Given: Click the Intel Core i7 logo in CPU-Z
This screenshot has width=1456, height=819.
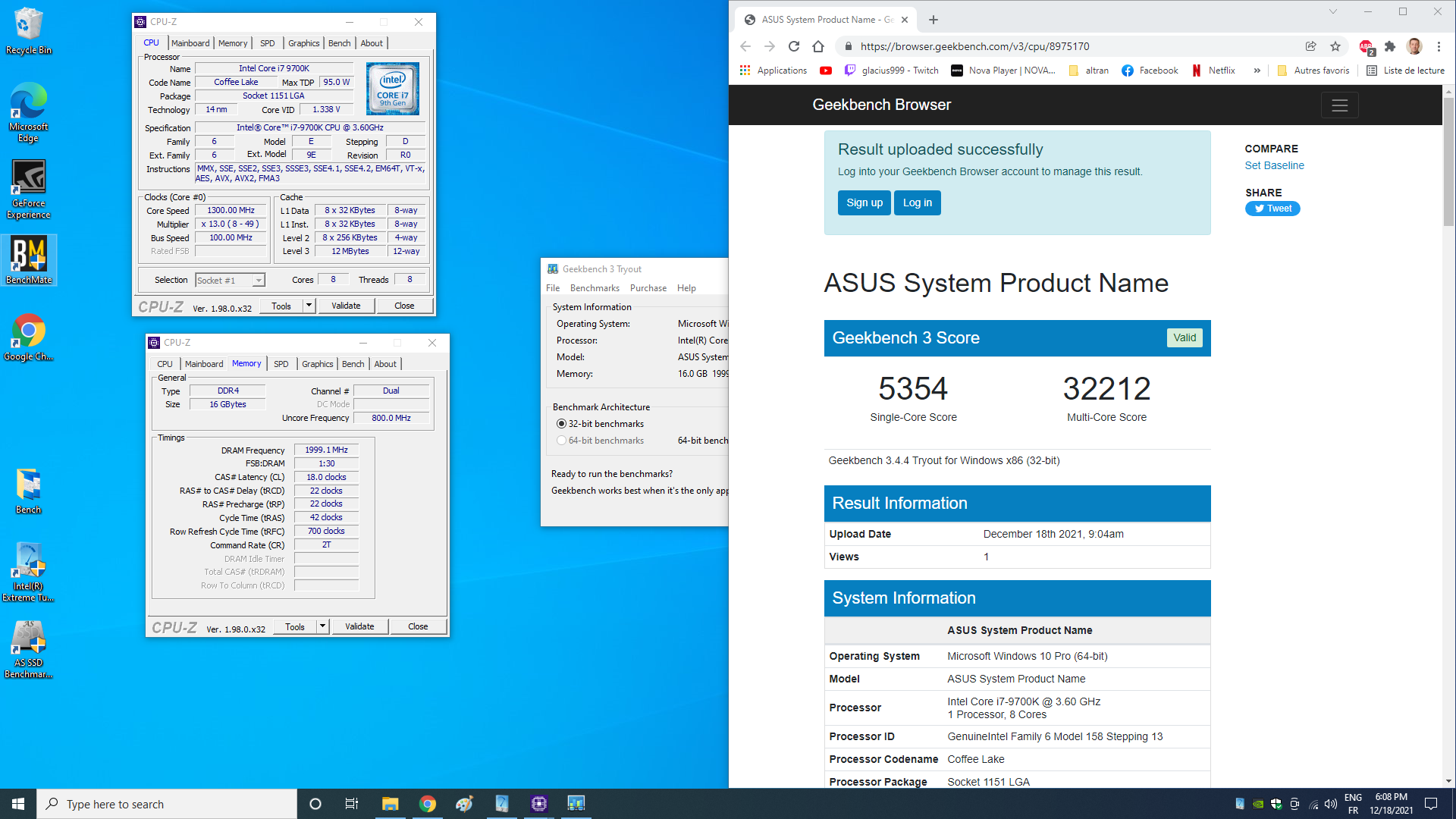Looking at the screenshot, I should [393, 89].
